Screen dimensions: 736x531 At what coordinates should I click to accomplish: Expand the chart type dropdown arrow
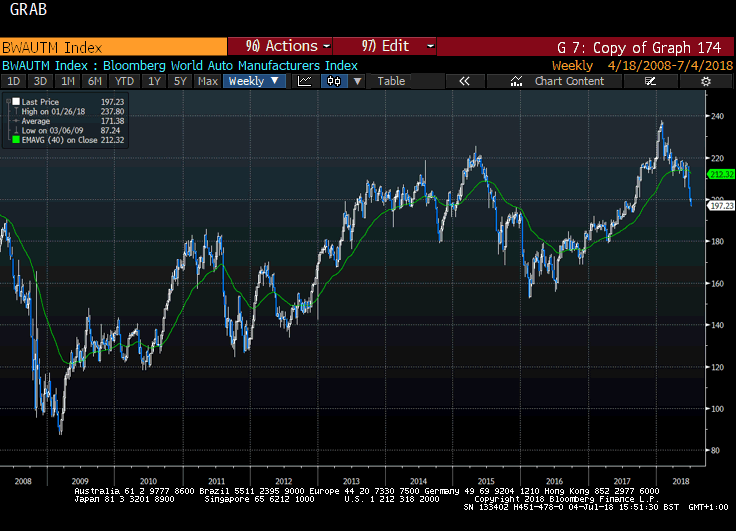coord(358,81)
